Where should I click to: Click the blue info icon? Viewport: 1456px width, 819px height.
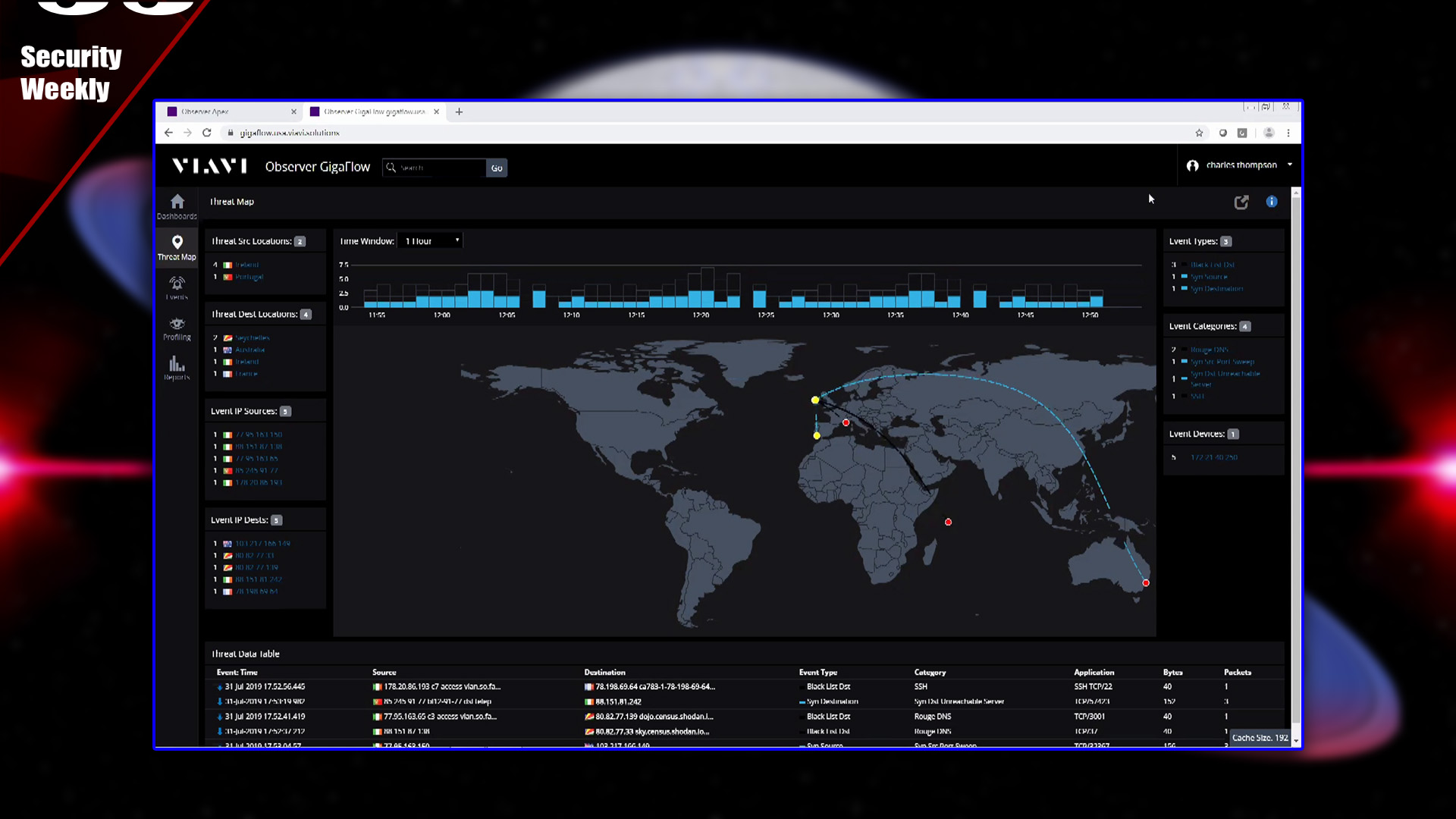click(x=1272, y=202)
